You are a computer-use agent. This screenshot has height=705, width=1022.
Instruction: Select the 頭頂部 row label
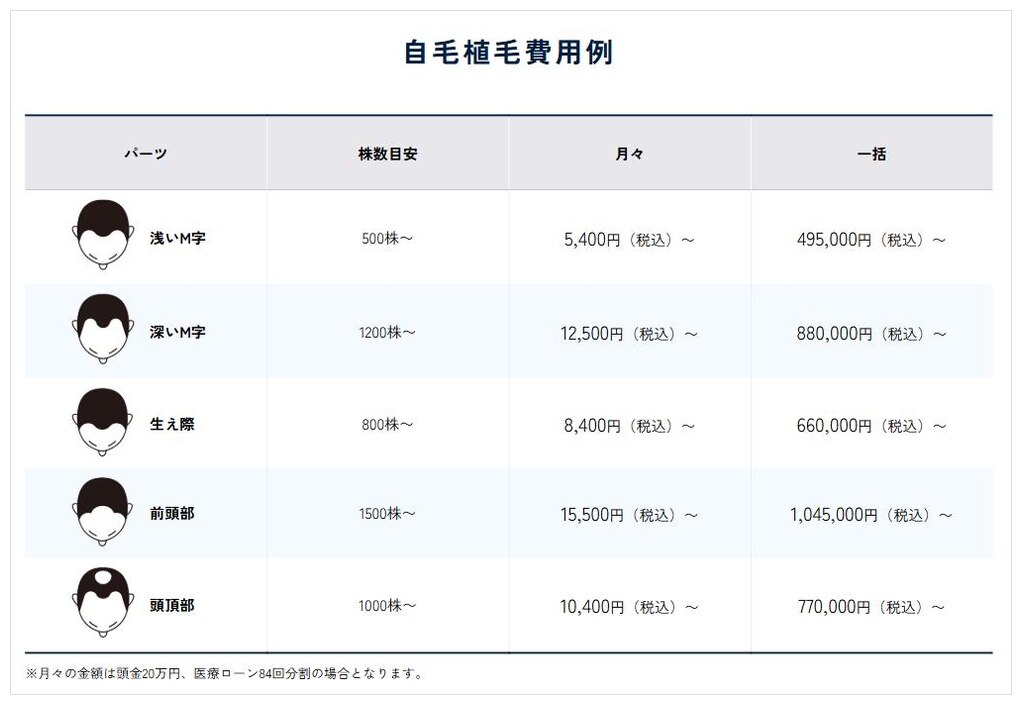click(172, 605)
